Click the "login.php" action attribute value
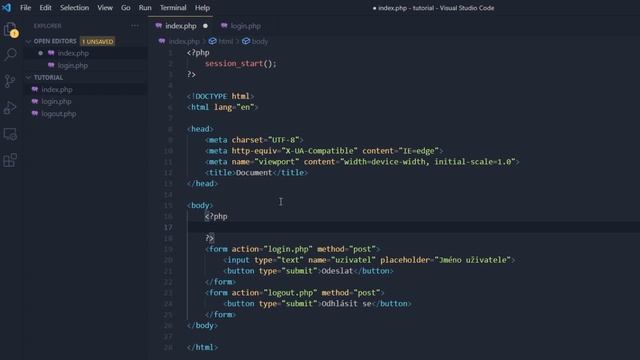The image size is (640, 360). point(288,249)
